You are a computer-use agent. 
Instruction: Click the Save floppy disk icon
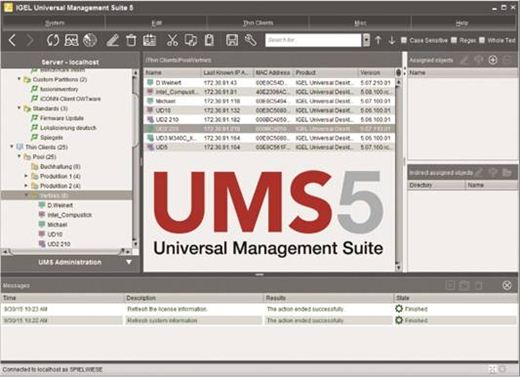232,40
